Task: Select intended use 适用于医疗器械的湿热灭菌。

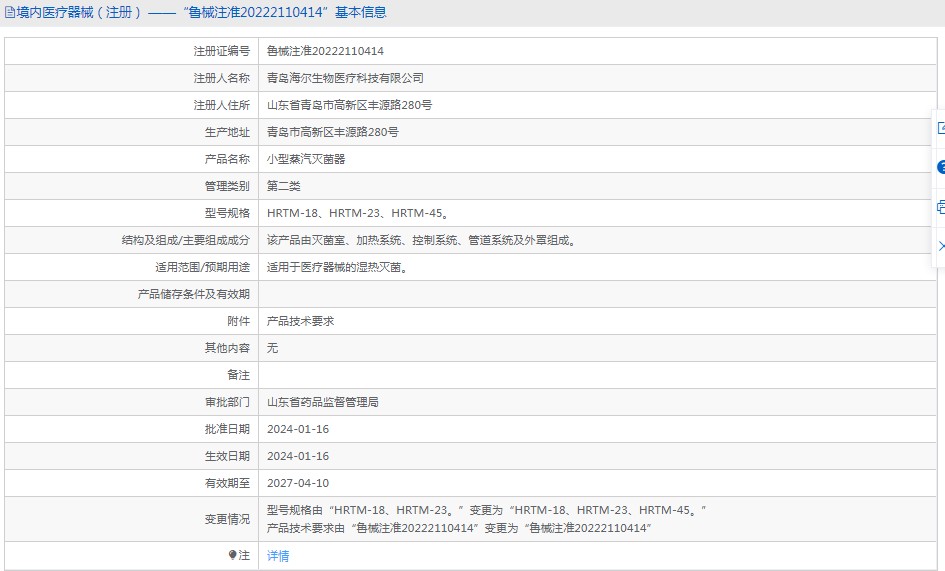Action: (339, 267)
